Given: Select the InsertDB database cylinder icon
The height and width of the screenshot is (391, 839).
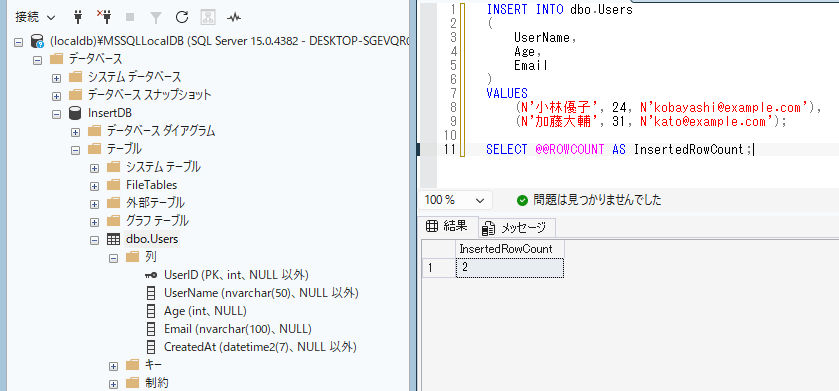Looking at the screenshot, I should point(75,113).
